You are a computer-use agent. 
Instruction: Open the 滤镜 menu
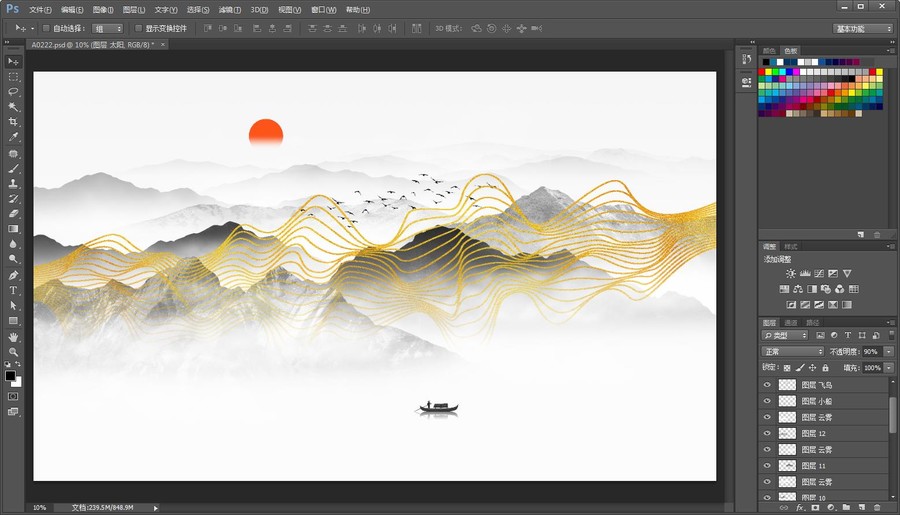pos(230,10)
